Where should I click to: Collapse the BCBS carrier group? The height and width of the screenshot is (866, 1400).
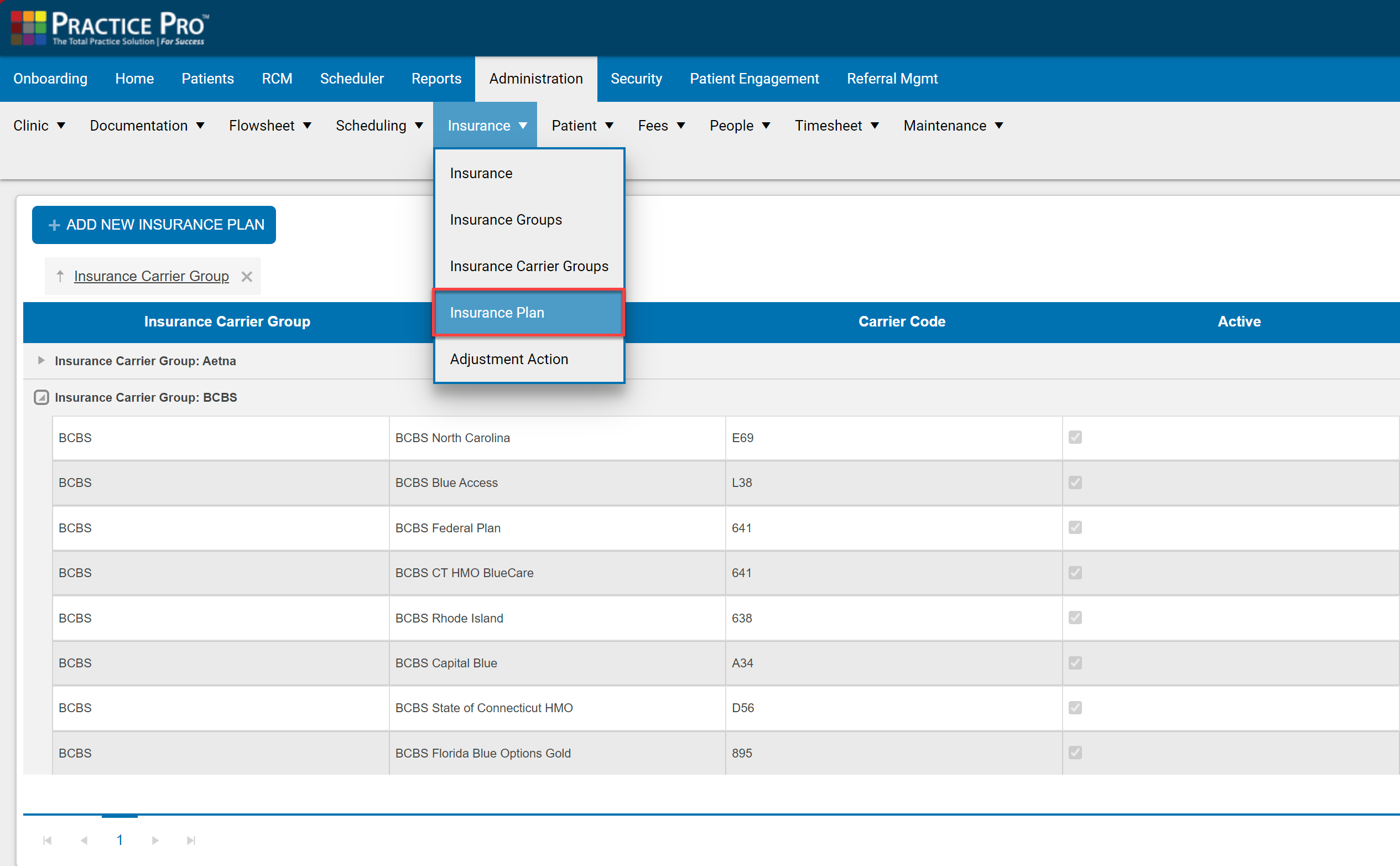pyautogui.click(x=41, y=397)
